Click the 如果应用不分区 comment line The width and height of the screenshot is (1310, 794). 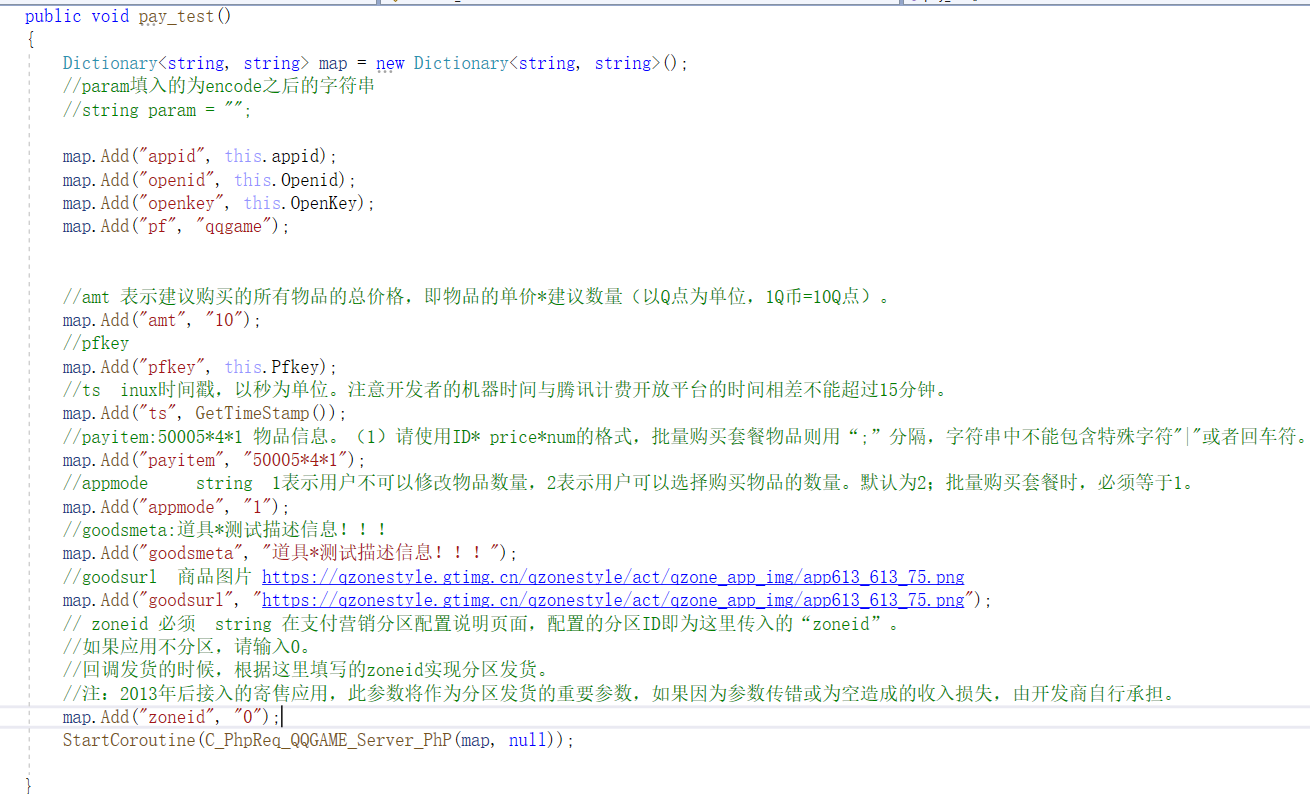click(x=188, y=647)
